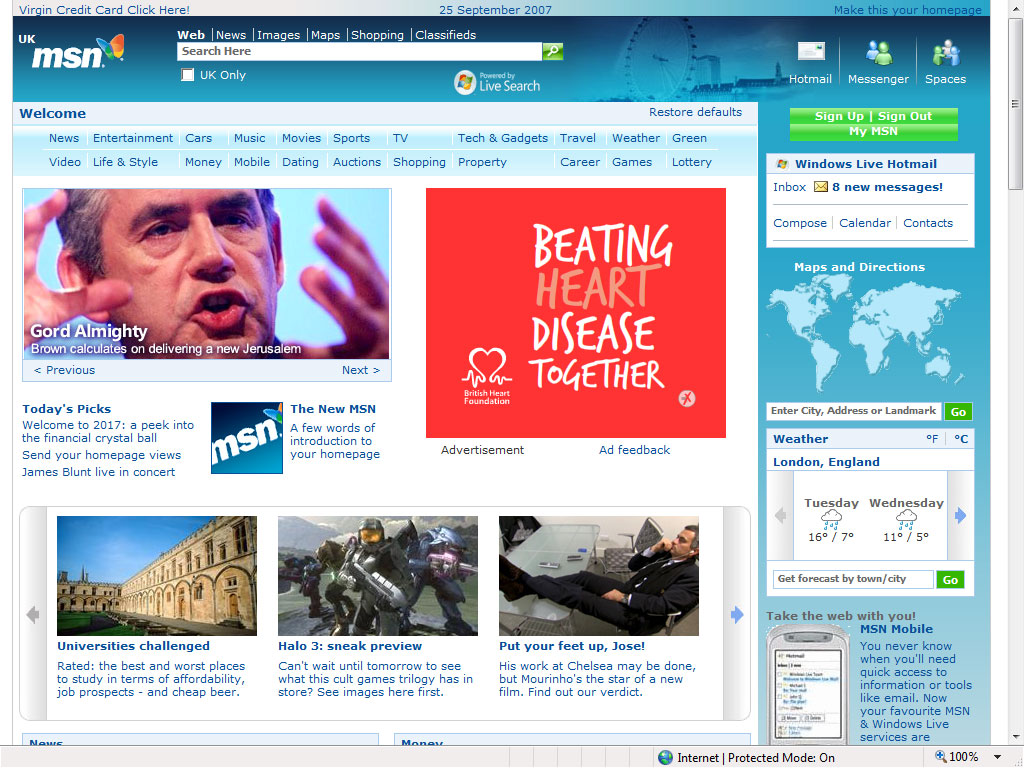Click the Sign Out link
This screenshot has height=768, width=1024.
[904, 116]
